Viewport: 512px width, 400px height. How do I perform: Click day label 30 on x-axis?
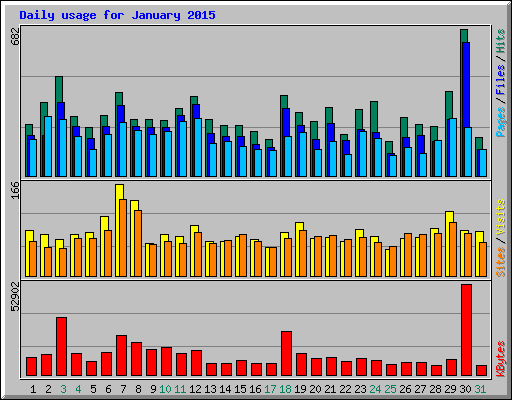pos(465,389)
